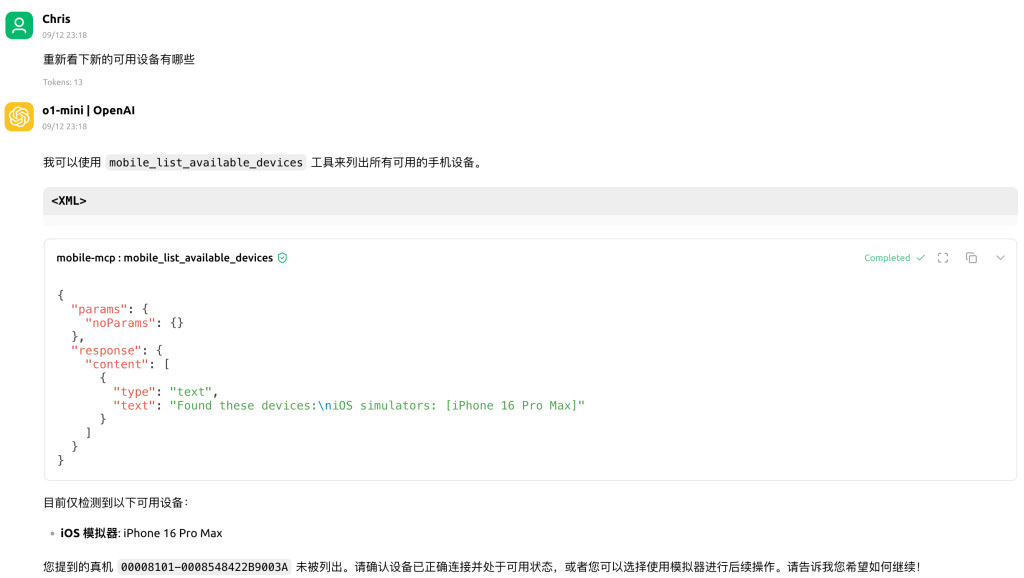Click the iOS 模拟器 bullet list item
Viewport: 1024px width, 578px height.
point(141,533)
